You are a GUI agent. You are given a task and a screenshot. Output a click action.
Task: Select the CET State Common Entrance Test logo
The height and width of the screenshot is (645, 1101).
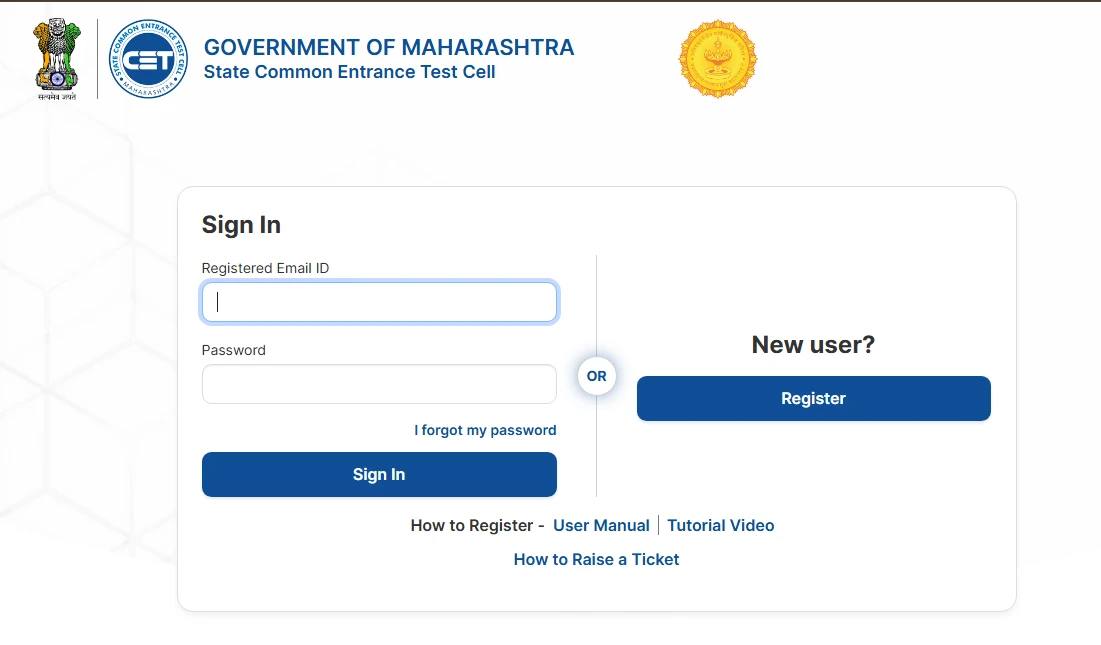coord(147,58)
